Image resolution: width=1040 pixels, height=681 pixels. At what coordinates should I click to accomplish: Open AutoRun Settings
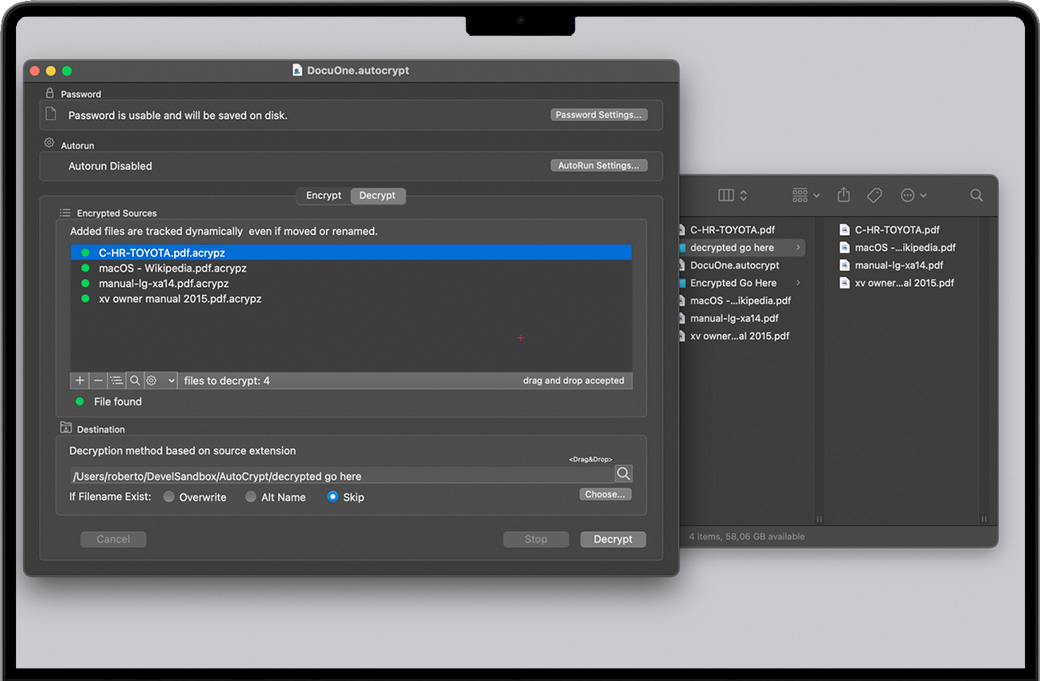pyautogui.click(x=598, y=166)
